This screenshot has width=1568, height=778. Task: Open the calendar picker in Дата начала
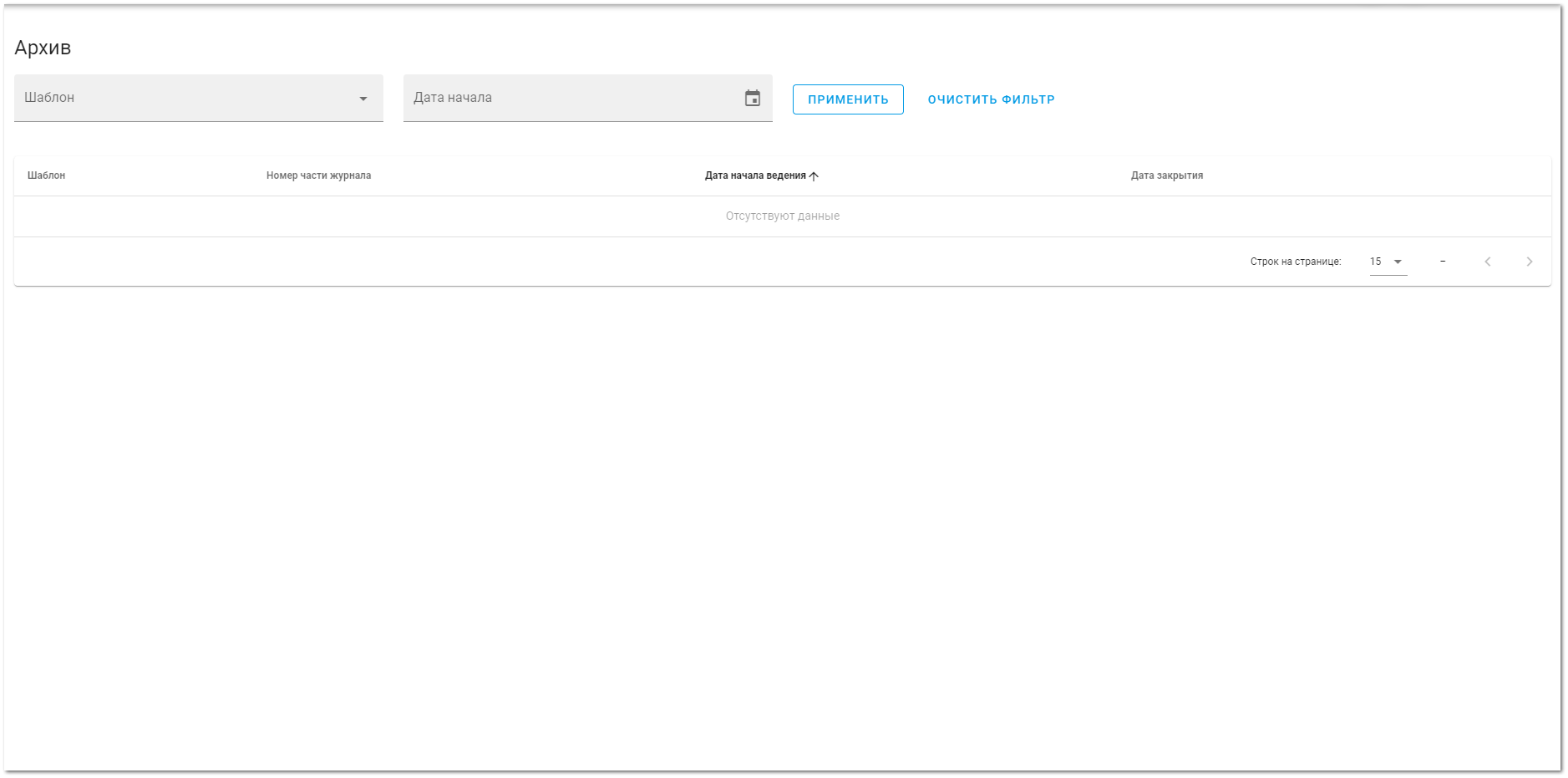click(x=752, y=99)
